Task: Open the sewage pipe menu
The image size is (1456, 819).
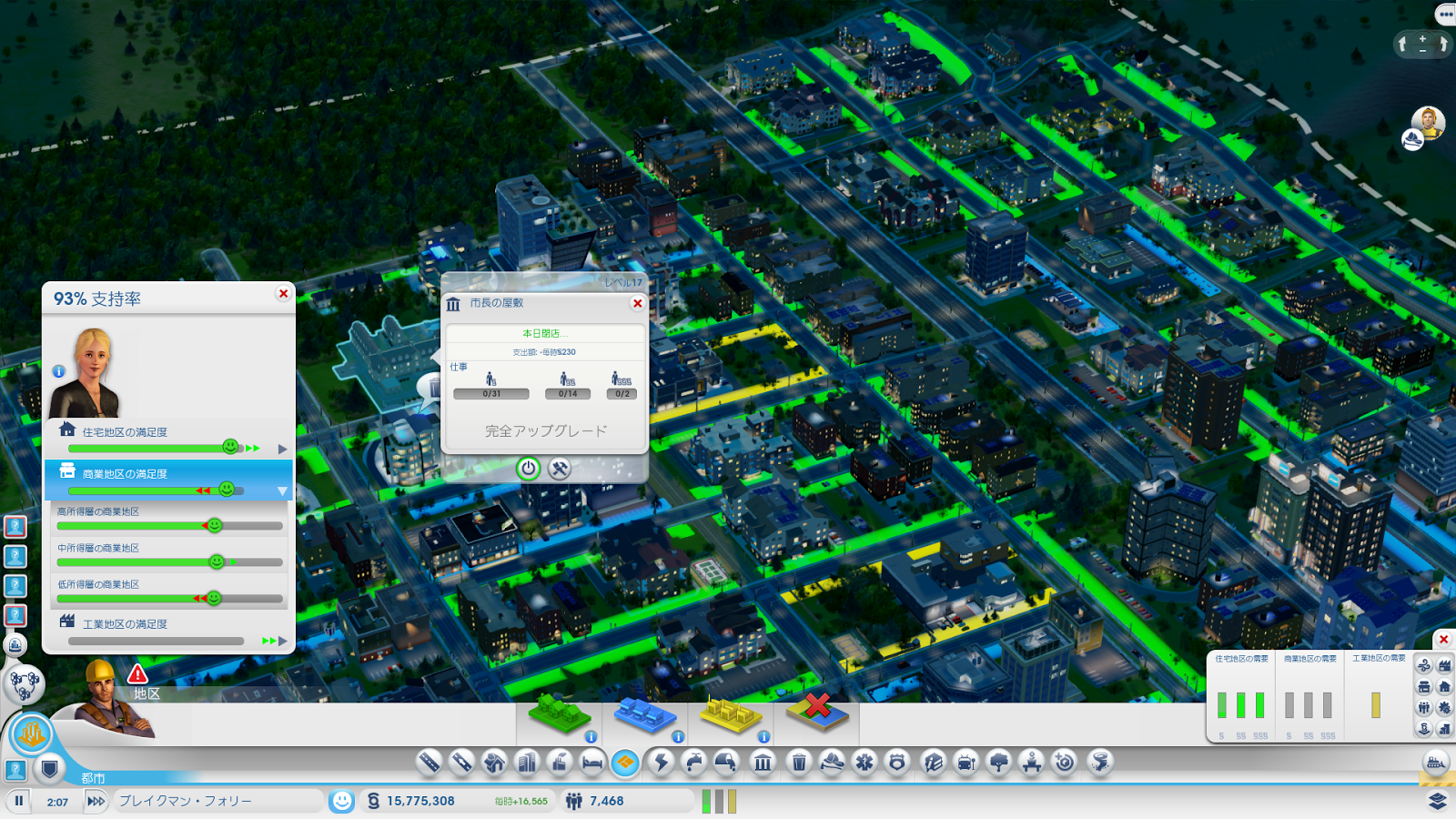Action: tap(726, 762)
